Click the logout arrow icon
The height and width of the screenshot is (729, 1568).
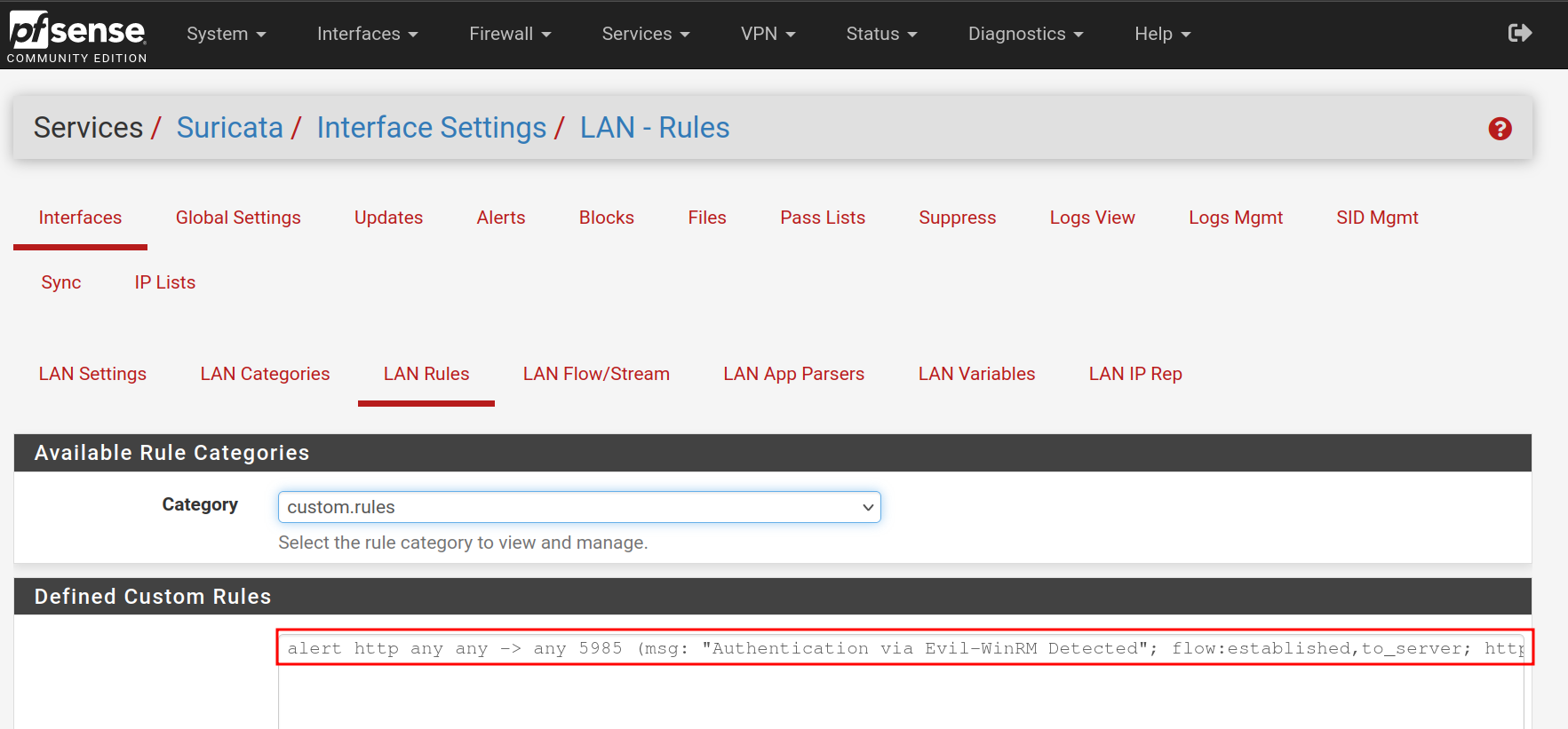click(1520, 34)
